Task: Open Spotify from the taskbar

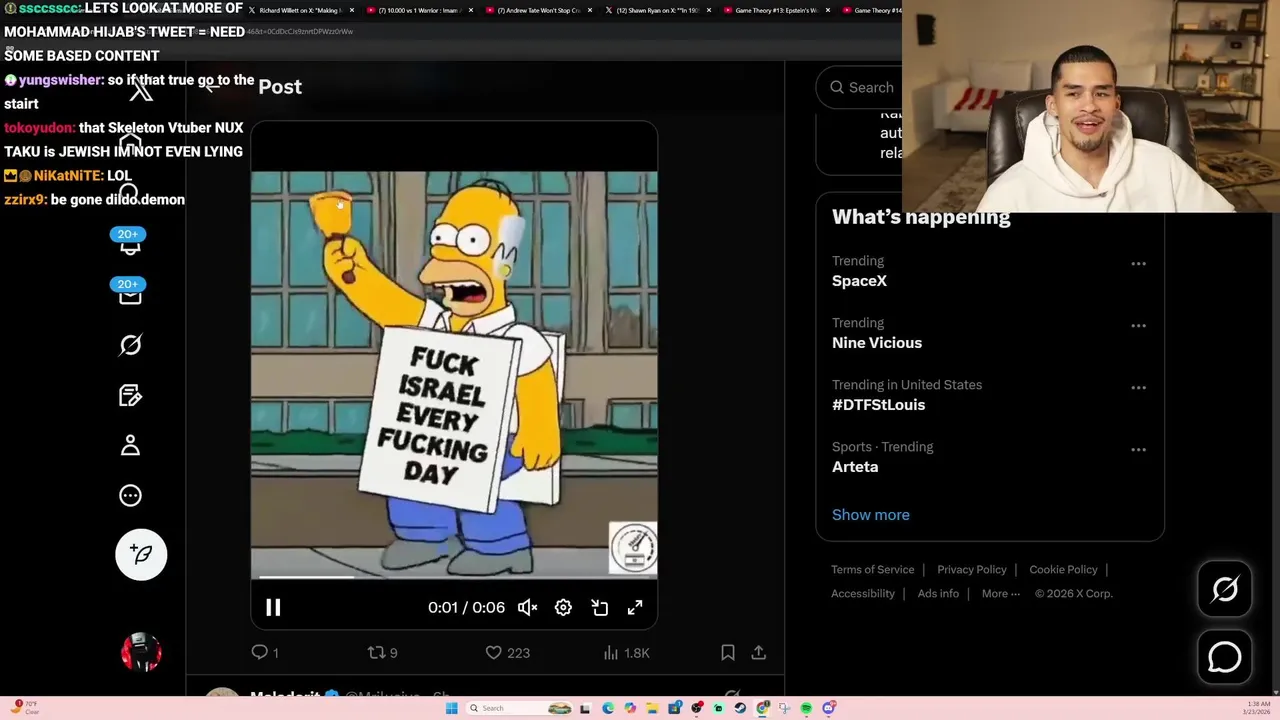Action: coord(806,708)
